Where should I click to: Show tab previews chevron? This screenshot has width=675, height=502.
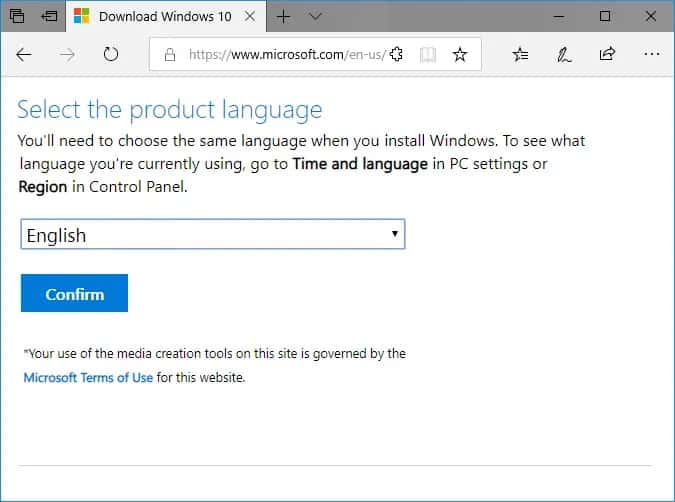click(x=316, y=16)
